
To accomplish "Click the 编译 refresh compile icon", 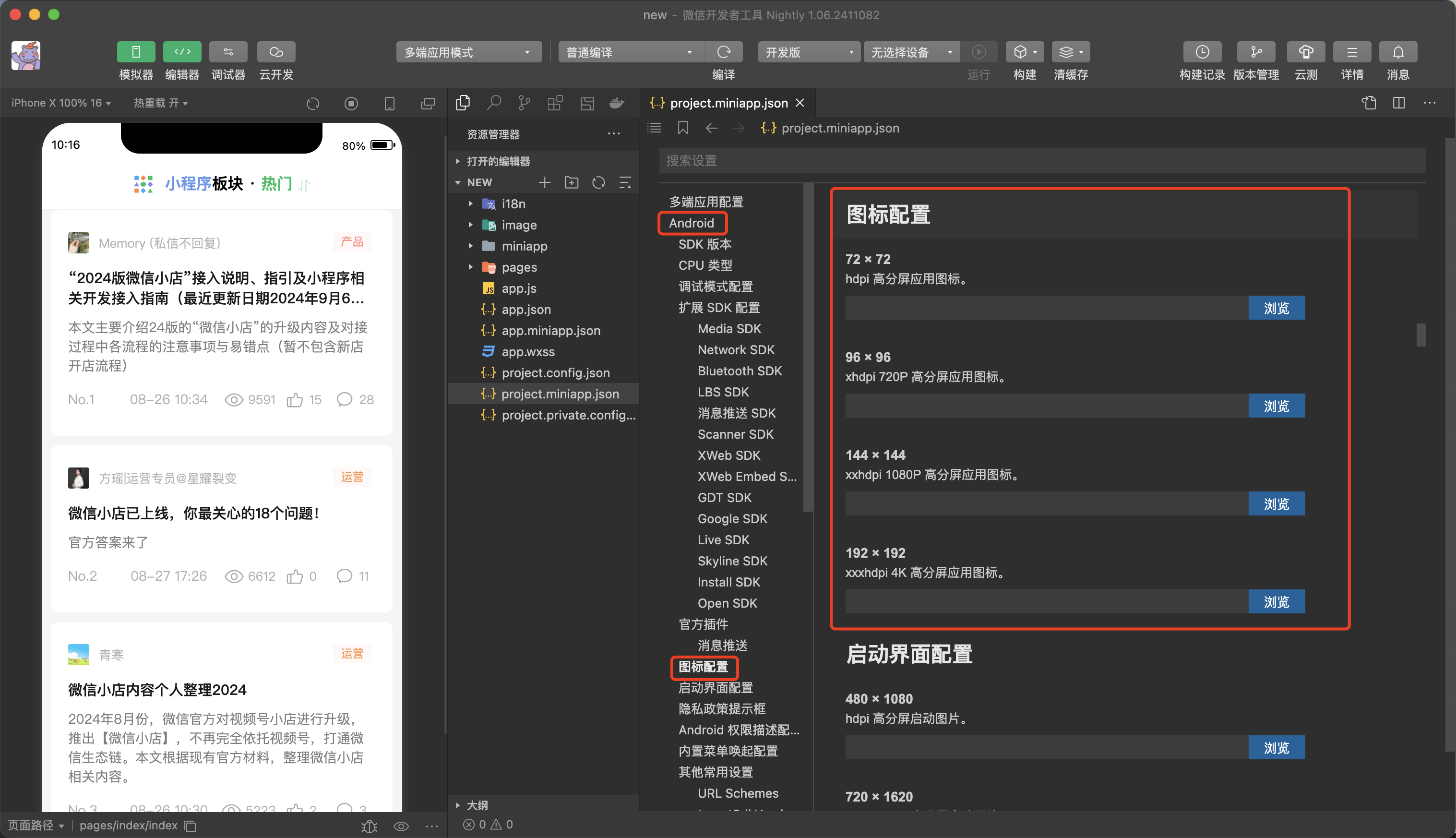I will (x=723, y=52).
